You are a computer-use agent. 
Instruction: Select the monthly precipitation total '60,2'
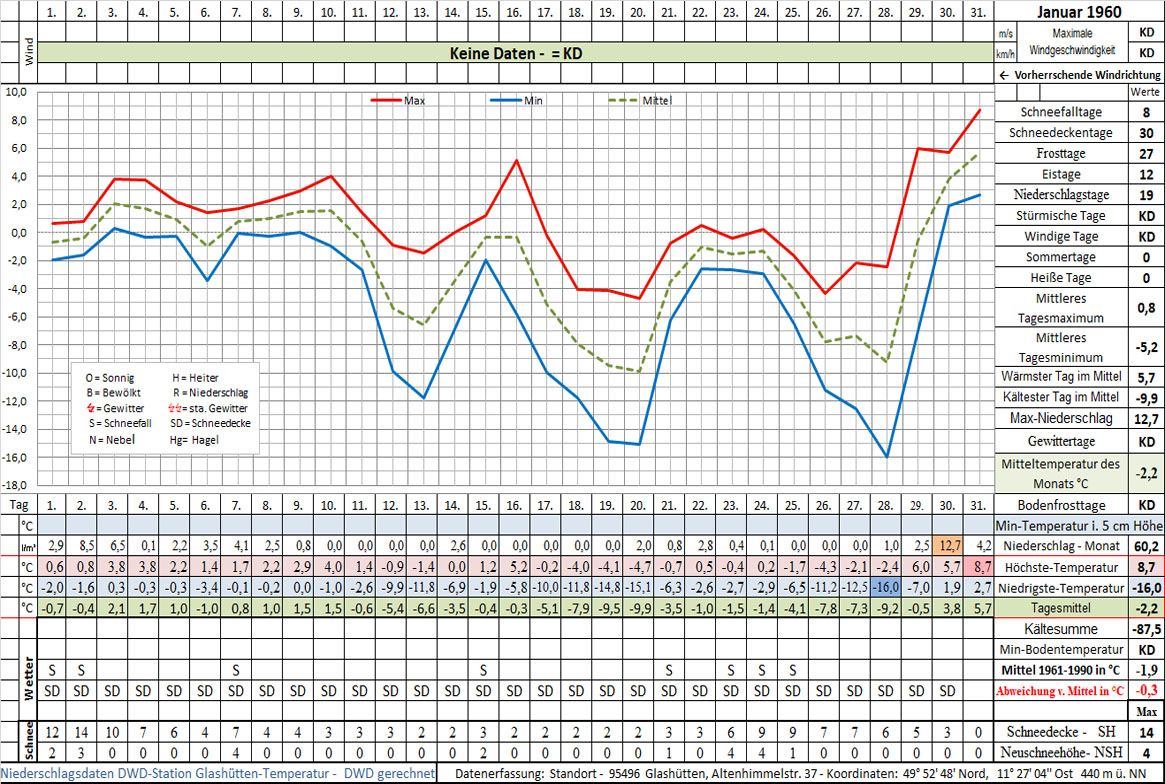(1146, 546)
